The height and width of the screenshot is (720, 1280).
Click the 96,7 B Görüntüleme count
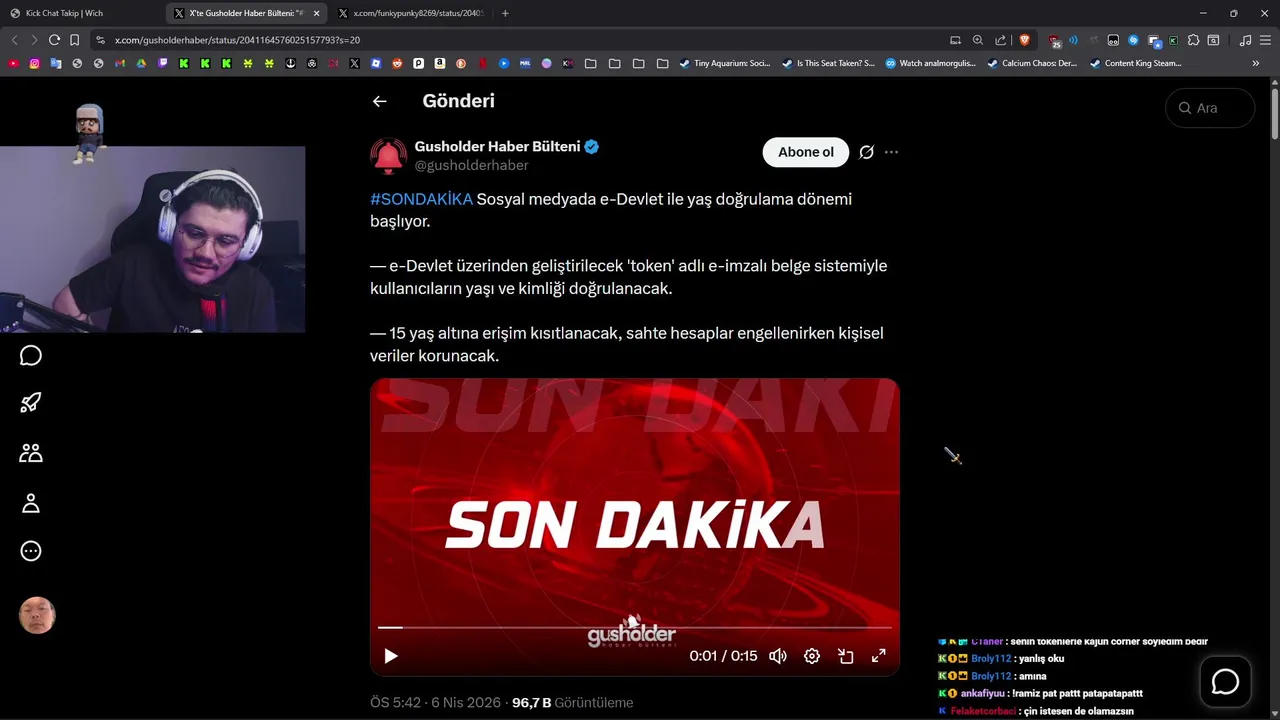(x=572, y=703)
